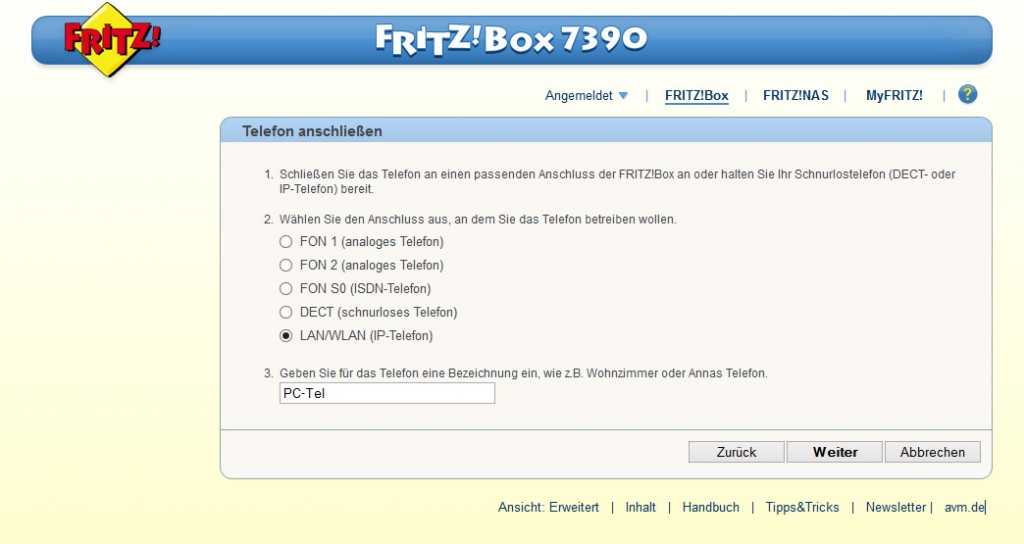Viewport: 1024px width, 544px height.
Task: Open the FRITZ!Box tab
Action: [696, 95]
